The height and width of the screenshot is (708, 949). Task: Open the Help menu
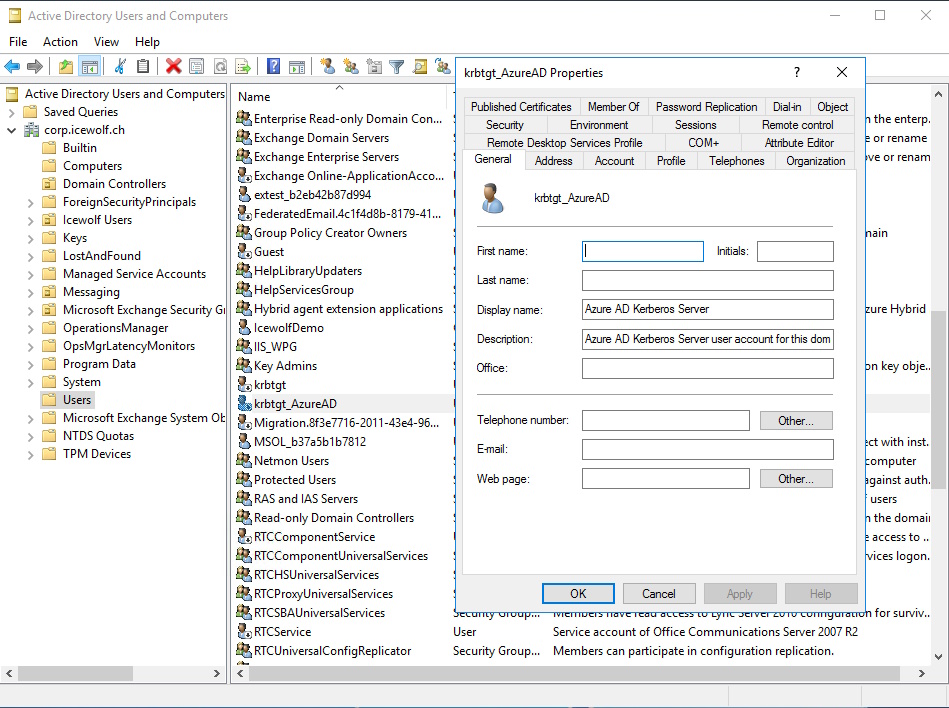coord(147,42)
